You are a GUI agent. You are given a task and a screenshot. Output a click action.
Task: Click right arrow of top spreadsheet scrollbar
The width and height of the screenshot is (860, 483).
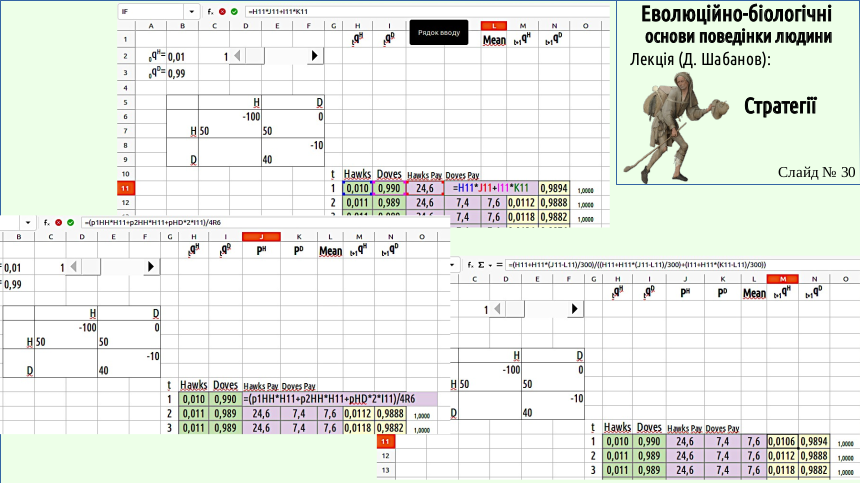[x=316, y=57]
